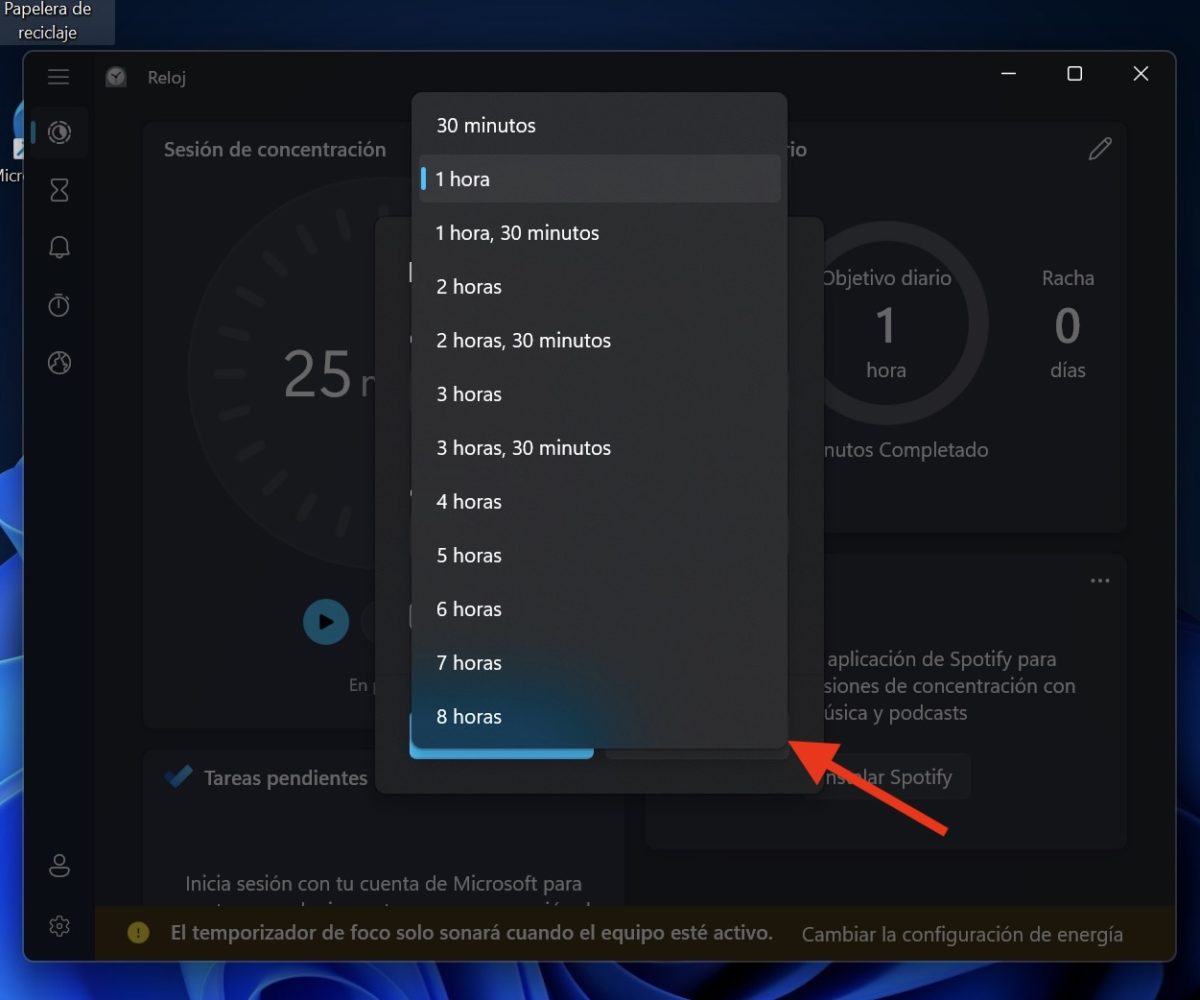Open the Stopwatch page
Screen dimensions: 1200x1000
(59, 305)
